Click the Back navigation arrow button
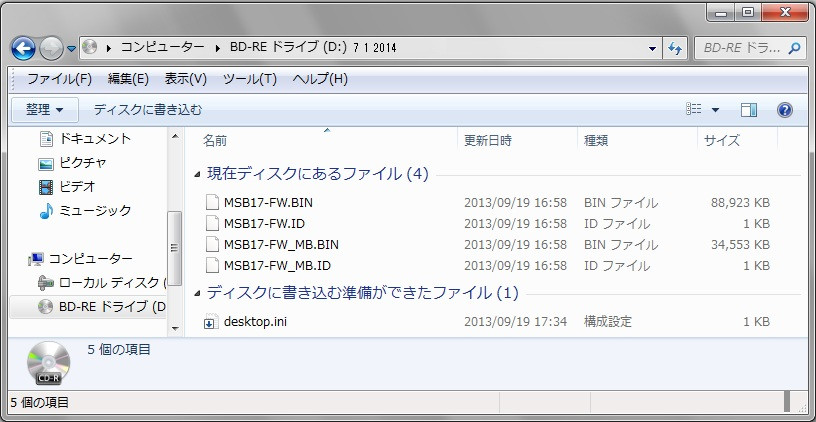Screen dimensions: 816x422 pyautogui.click(x=24, y=47)
